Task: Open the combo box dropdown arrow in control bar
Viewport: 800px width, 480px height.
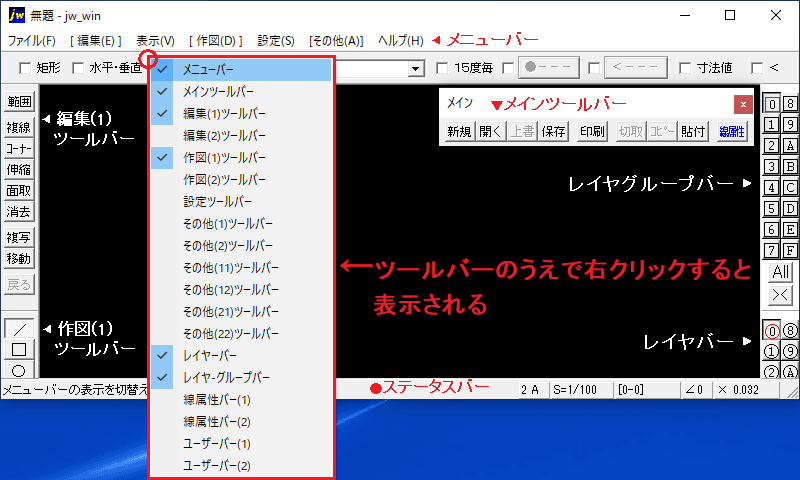Action: pyautogui.click(x=416, y=68)
